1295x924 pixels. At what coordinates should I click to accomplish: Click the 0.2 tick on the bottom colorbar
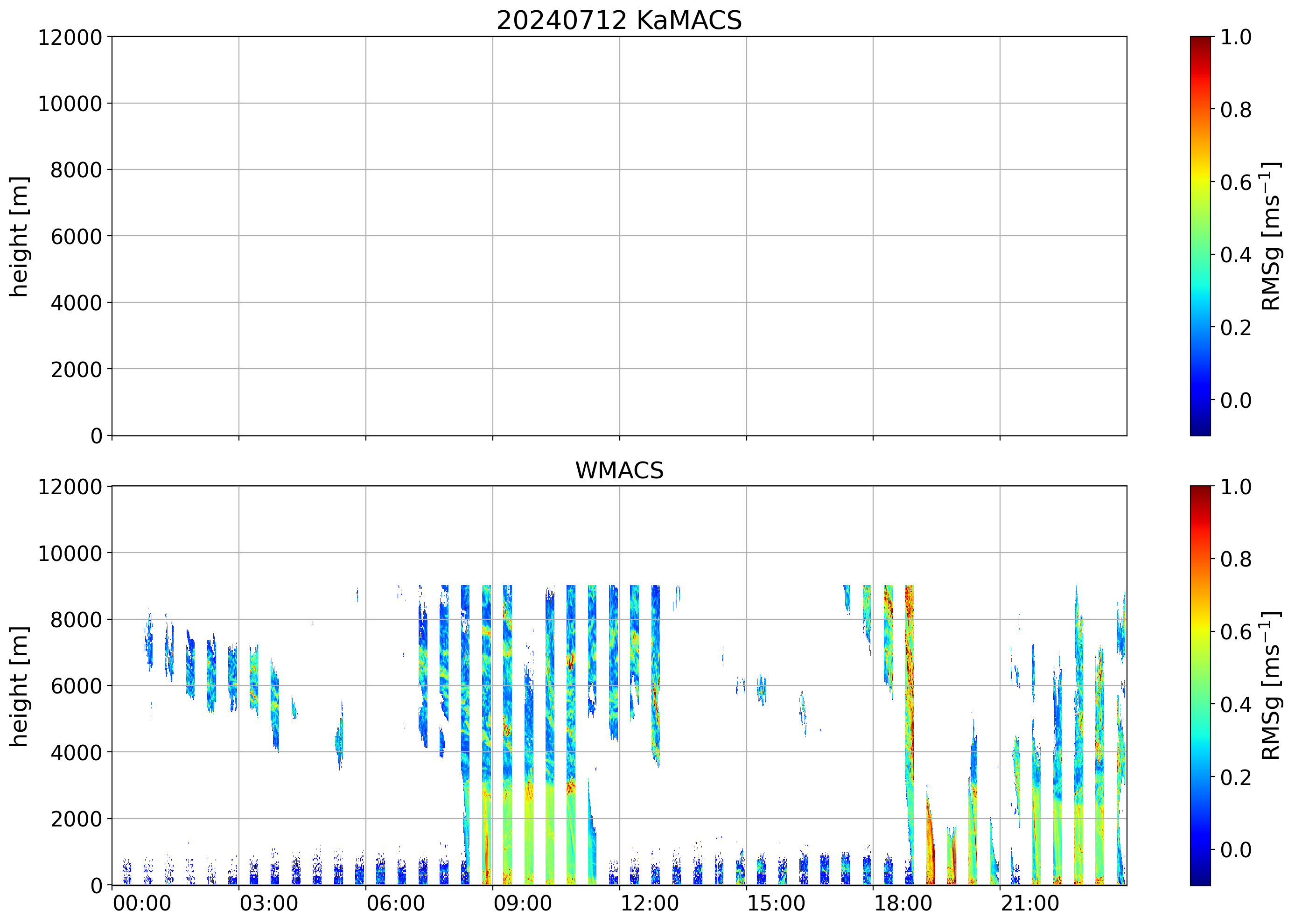pyautogui.click(x=1235, y=777)
